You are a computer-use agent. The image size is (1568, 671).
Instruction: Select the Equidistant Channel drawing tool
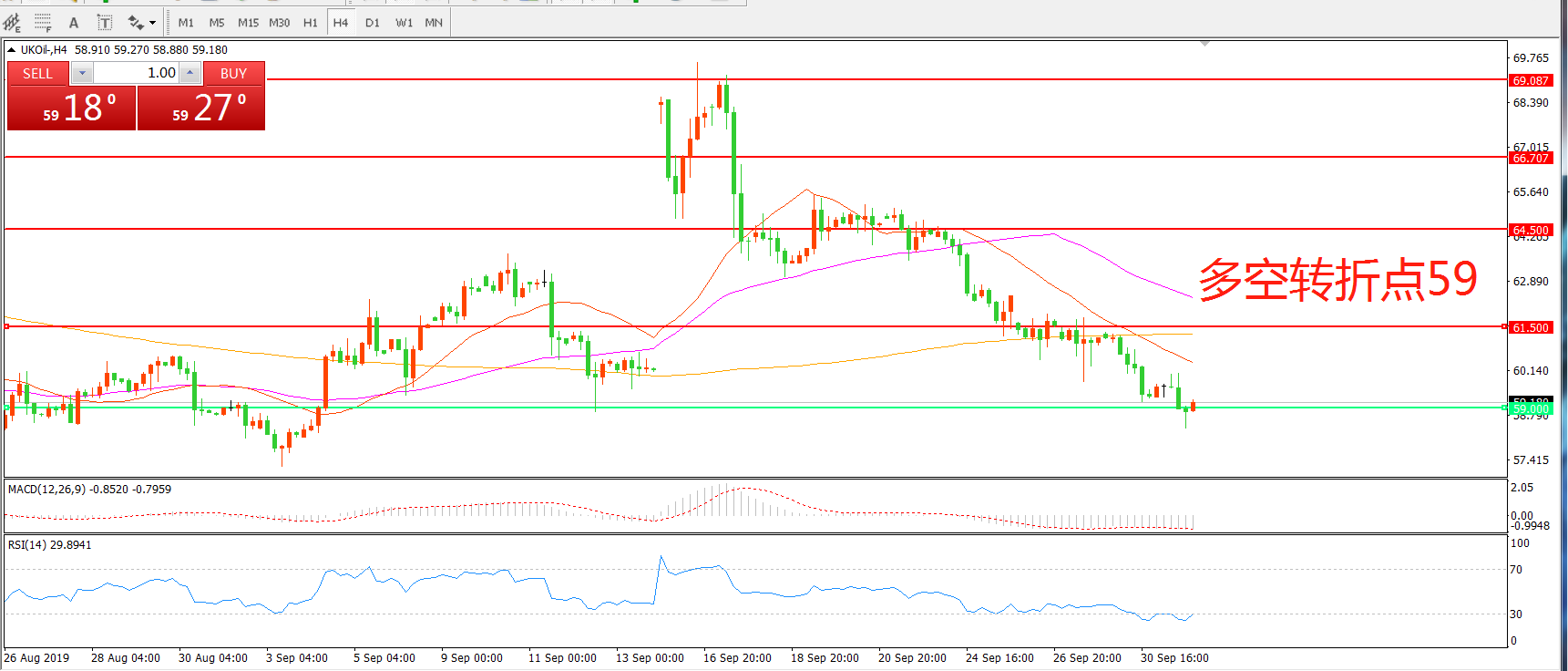pyautogui.click(x=12, y=22)
